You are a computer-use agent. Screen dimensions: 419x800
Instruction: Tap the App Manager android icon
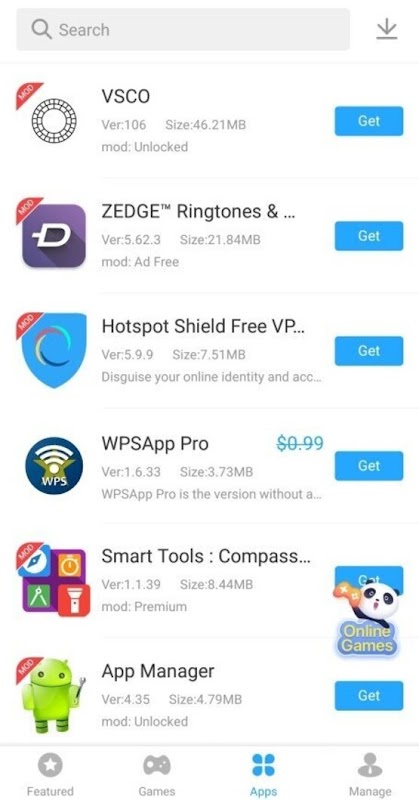(53, 695)
